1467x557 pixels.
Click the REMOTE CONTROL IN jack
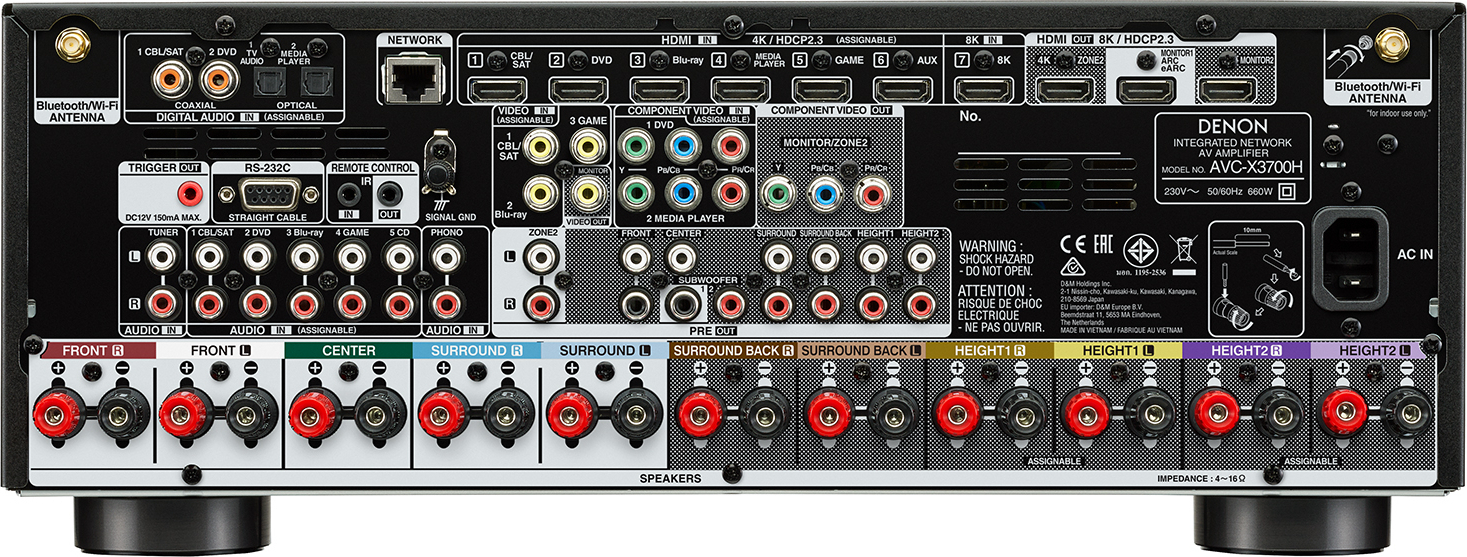coord(350,193)
